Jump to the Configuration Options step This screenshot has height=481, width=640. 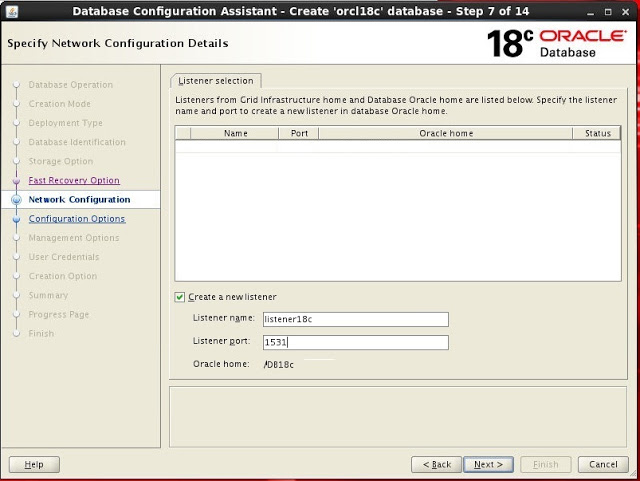tap(77, 219)
